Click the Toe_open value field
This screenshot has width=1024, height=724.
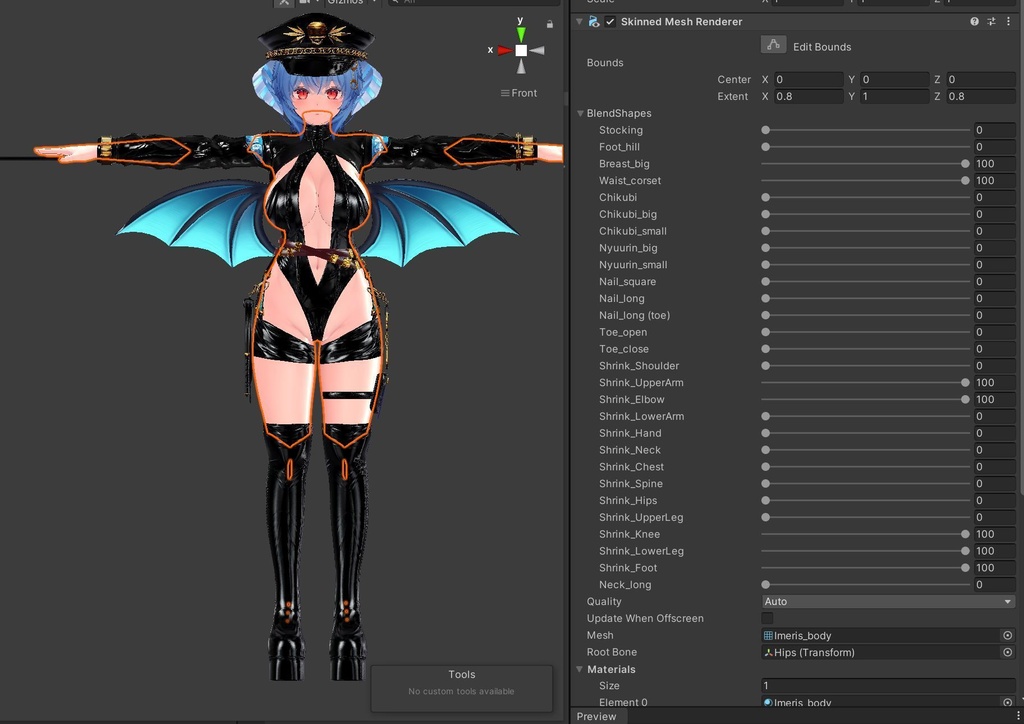[995, 332]
